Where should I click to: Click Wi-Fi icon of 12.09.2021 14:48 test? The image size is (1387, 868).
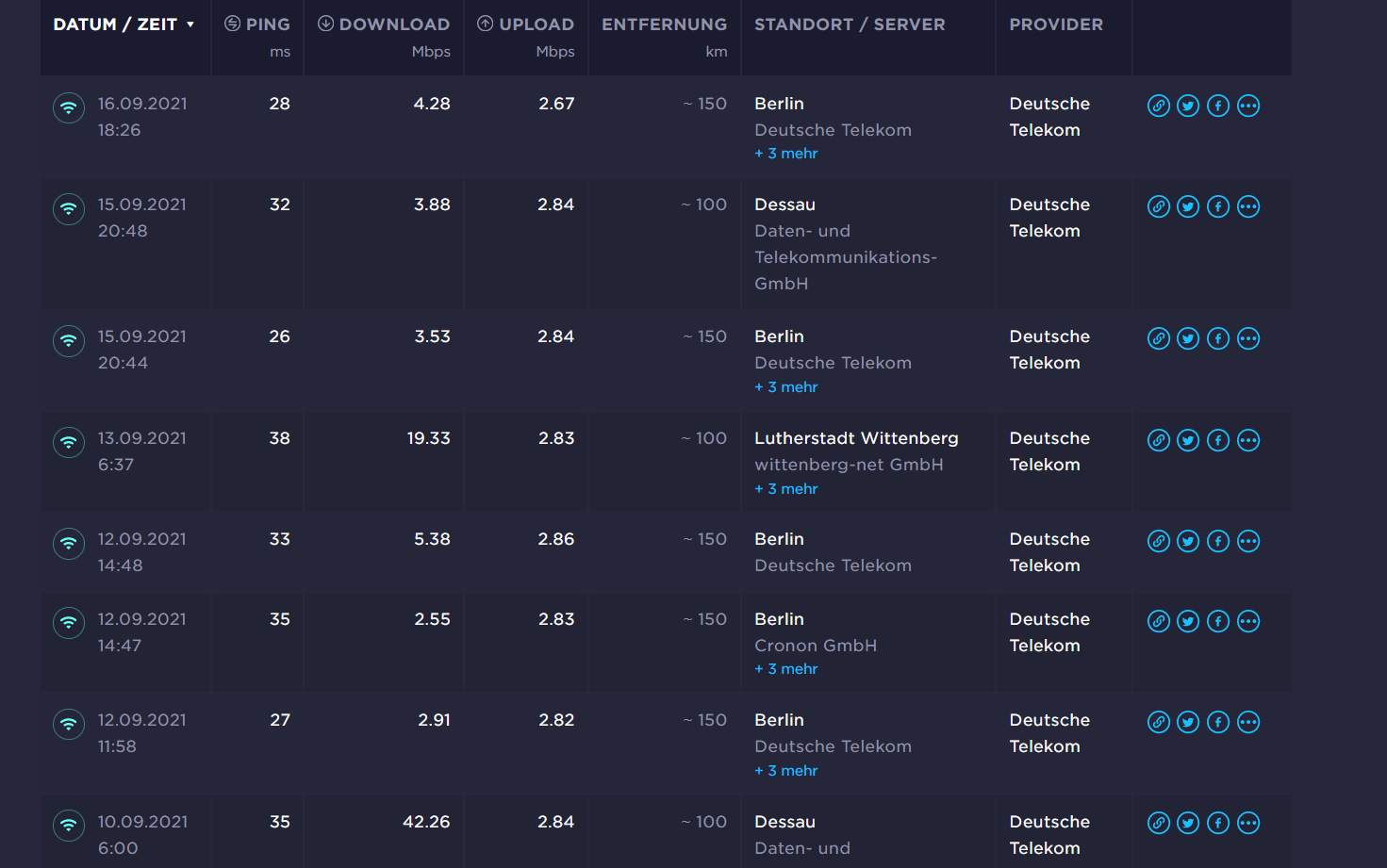tap(69, 543)
